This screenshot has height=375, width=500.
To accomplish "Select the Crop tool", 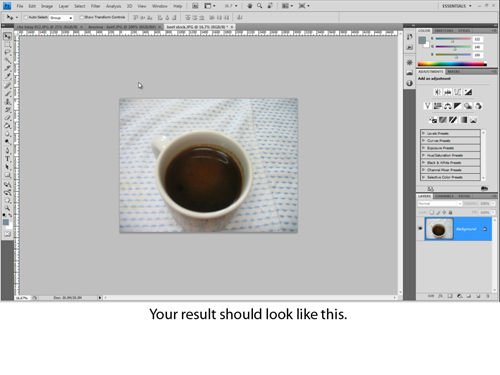I will coord(7,69).
